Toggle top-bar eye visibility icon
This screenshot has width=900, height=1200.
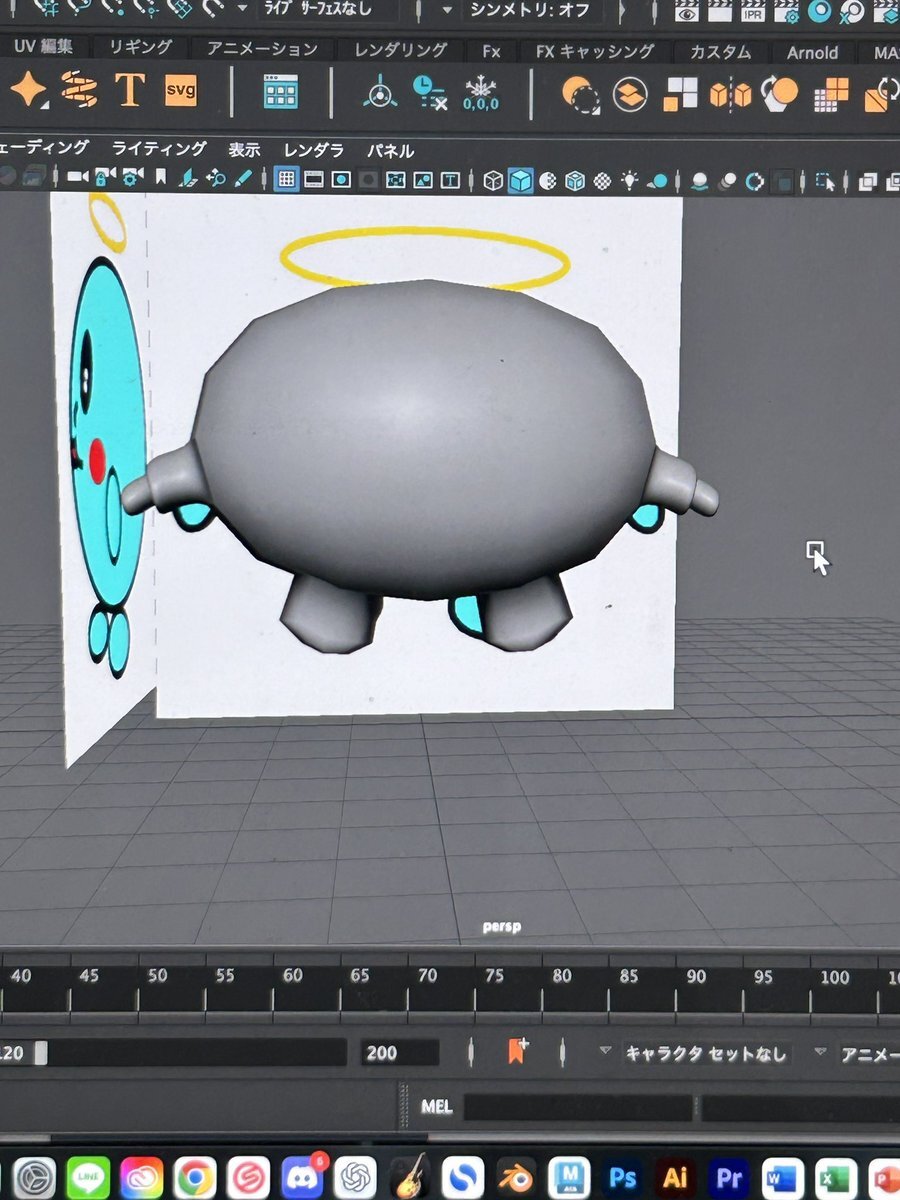(x=686, y=12)
